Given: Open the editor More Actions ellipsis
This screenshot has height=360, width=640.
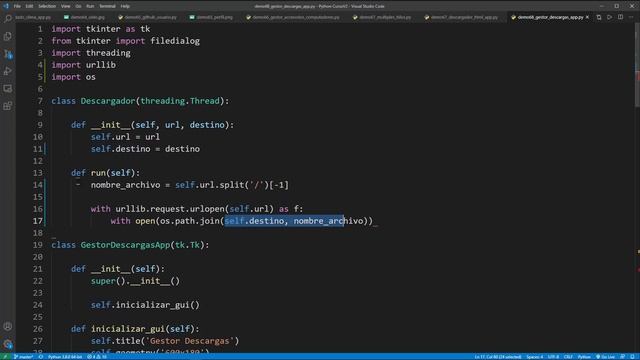Looking at the screenshot, I should click(631, 17).
